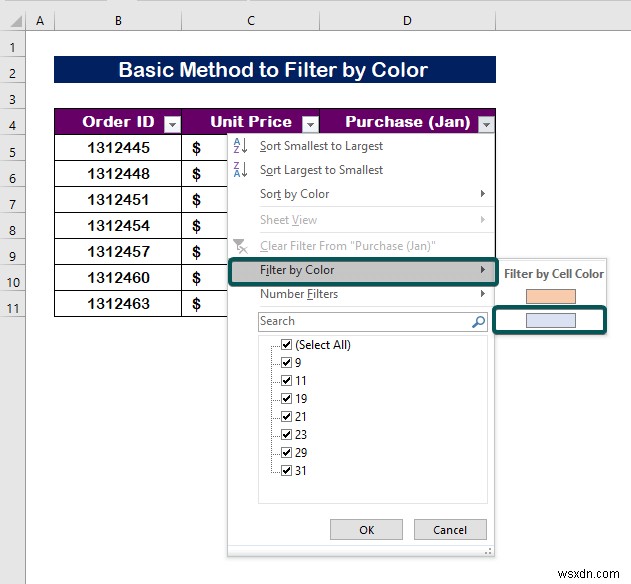Click the select-all corner triangle of the sheet
Screen dimensions: 631x584
[x=16, y=21]
